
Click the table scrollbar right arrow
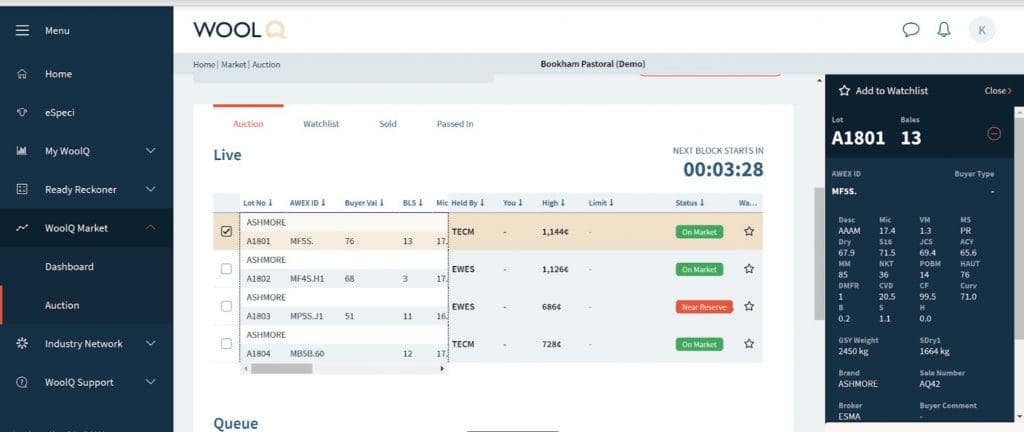pyautogui.click(x=442, y=369)
